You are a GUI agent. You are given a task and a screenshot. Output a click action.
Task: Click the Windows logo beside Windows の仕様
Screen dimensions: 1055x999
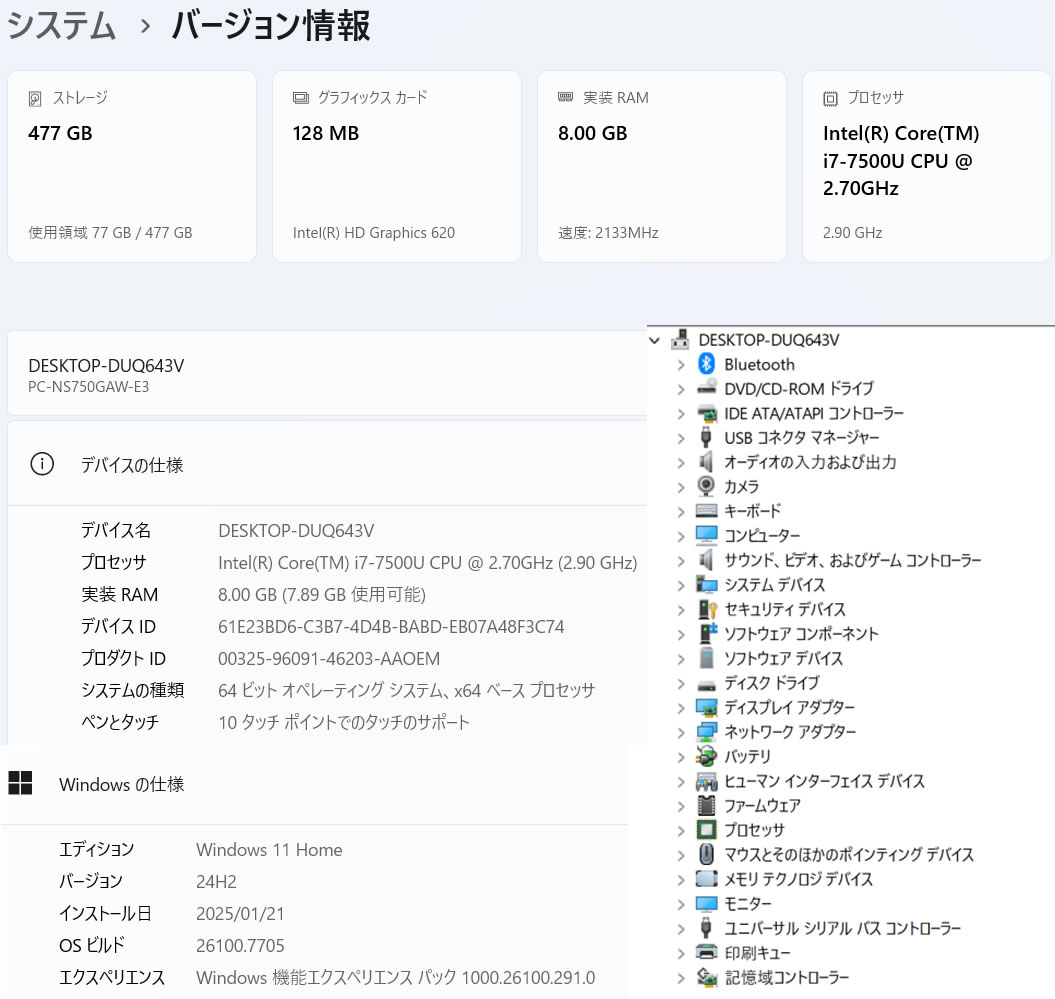pyautogui.click(x=21, y=784)
